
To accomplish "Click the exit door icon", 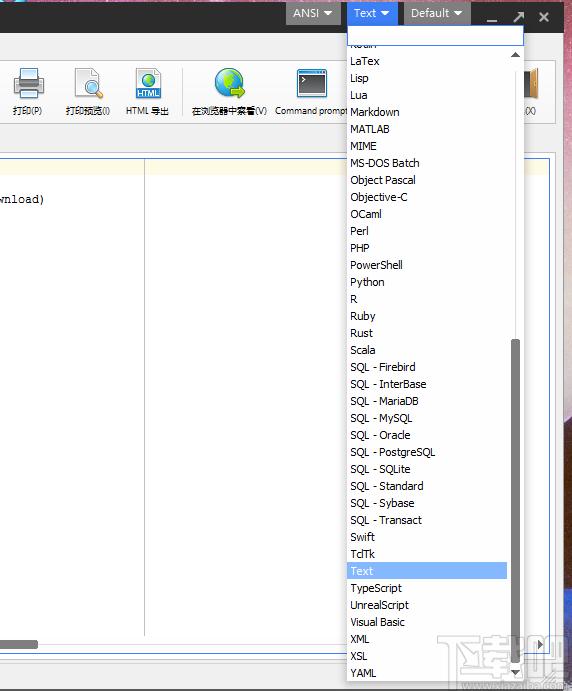I will [x=531, y=83].
